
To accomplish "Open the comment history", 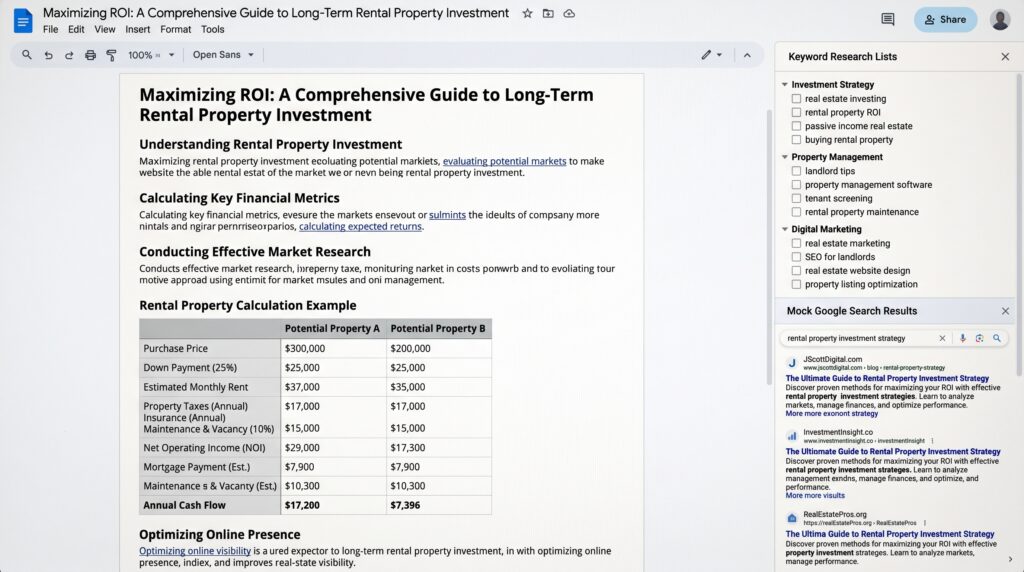I will (x=888, y=20).
